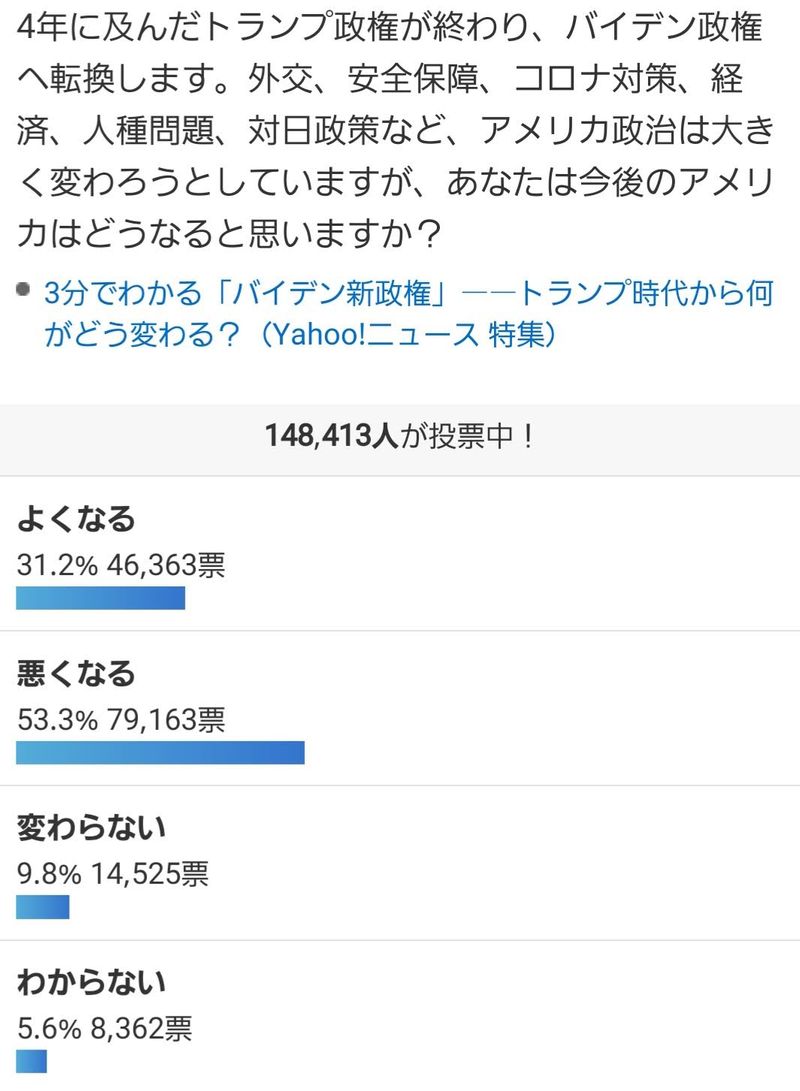Click the 5.6% percentage value
This screenshot has width=800, height=1091.
click(x=49, y=1028)
